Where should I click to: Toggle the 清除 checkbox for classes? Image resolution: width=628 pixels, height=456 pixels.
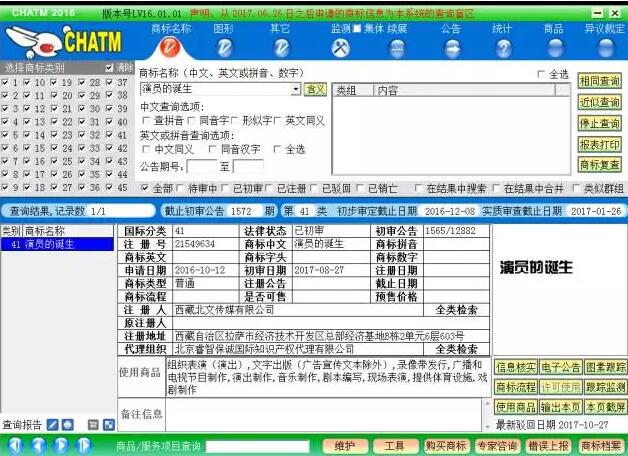point(109,68)
